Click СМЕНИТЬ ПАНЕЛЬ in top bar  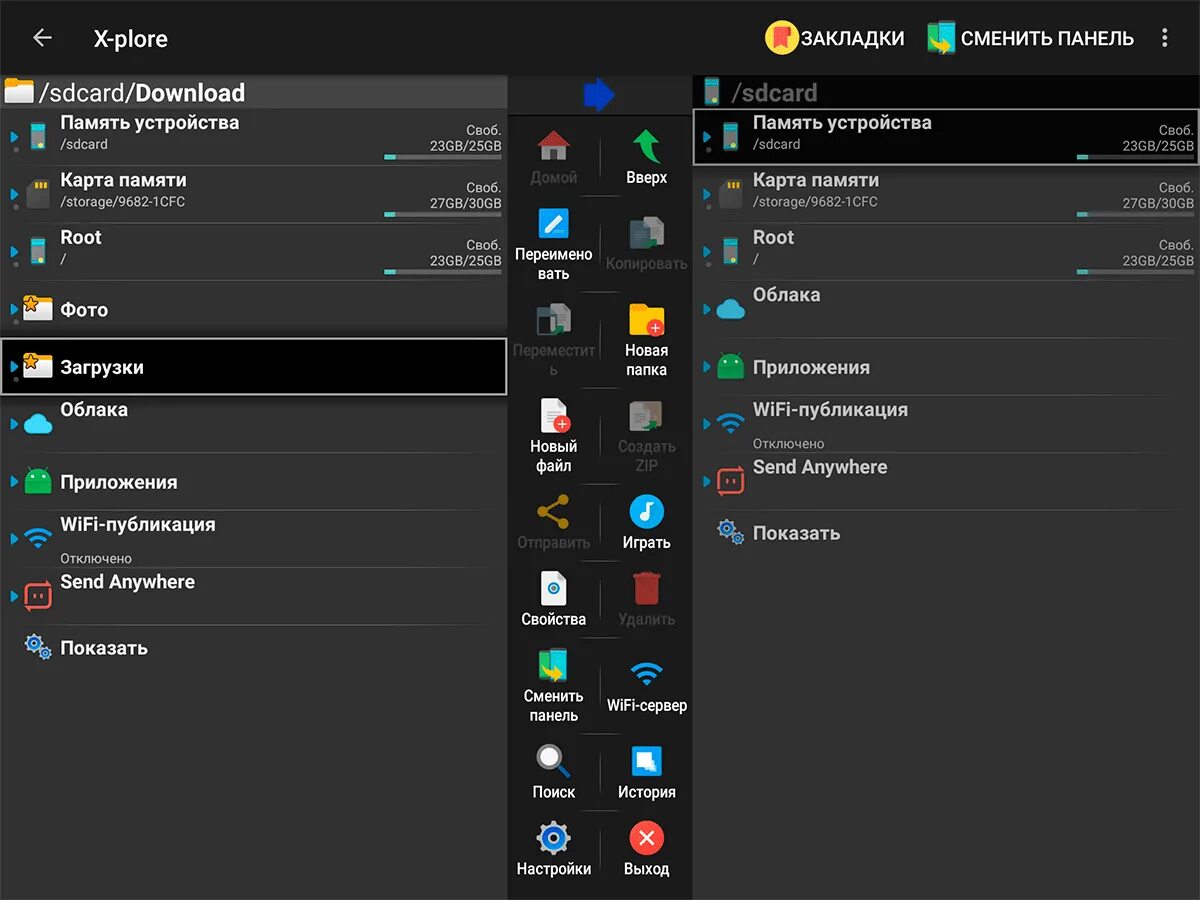tap(1030, 38)
